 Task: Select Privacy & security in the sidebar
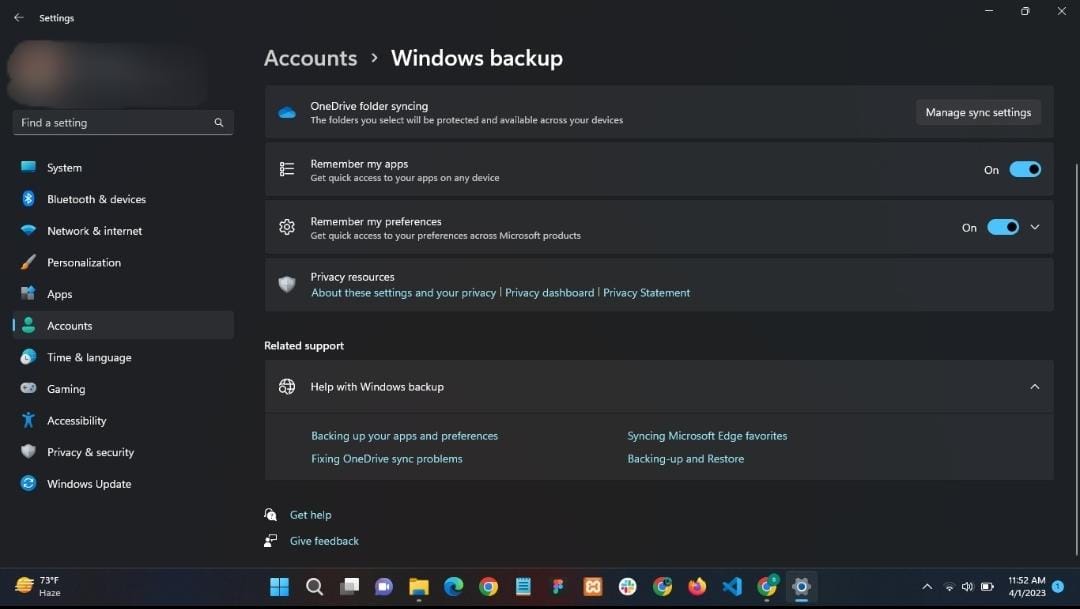90,452
